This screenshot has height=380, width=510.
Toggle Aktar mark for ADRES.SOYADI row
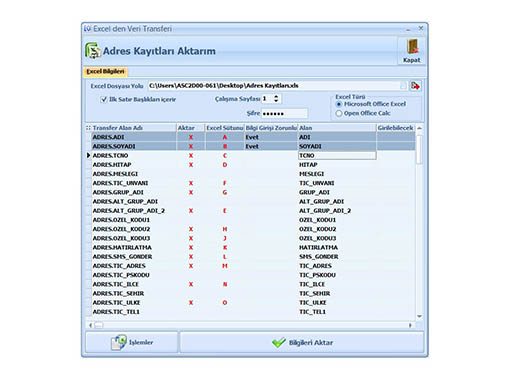pos(191,146)
